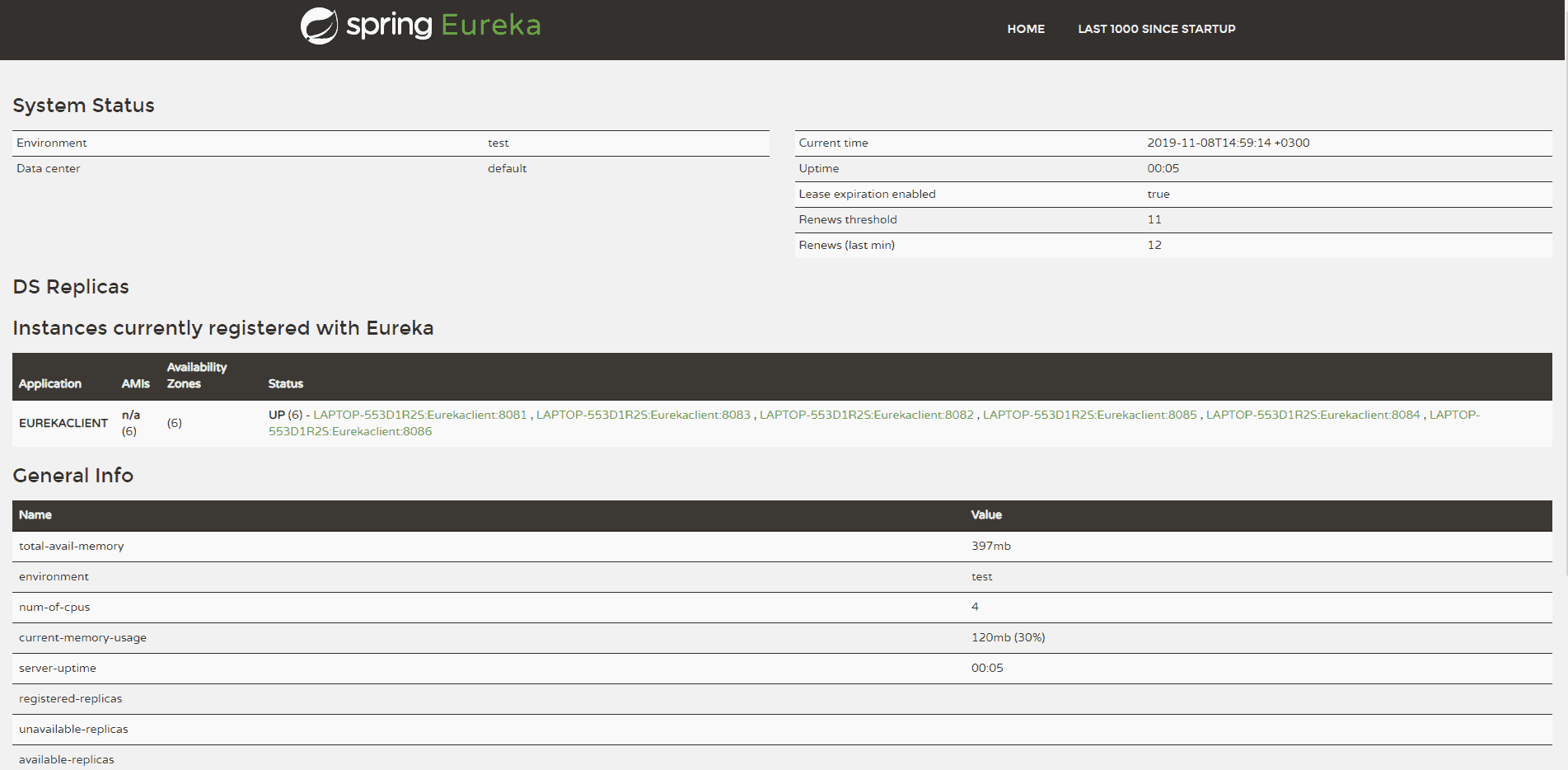Click the Status column header
Viewport: 1568px width, 770px height.
(286, 383)
